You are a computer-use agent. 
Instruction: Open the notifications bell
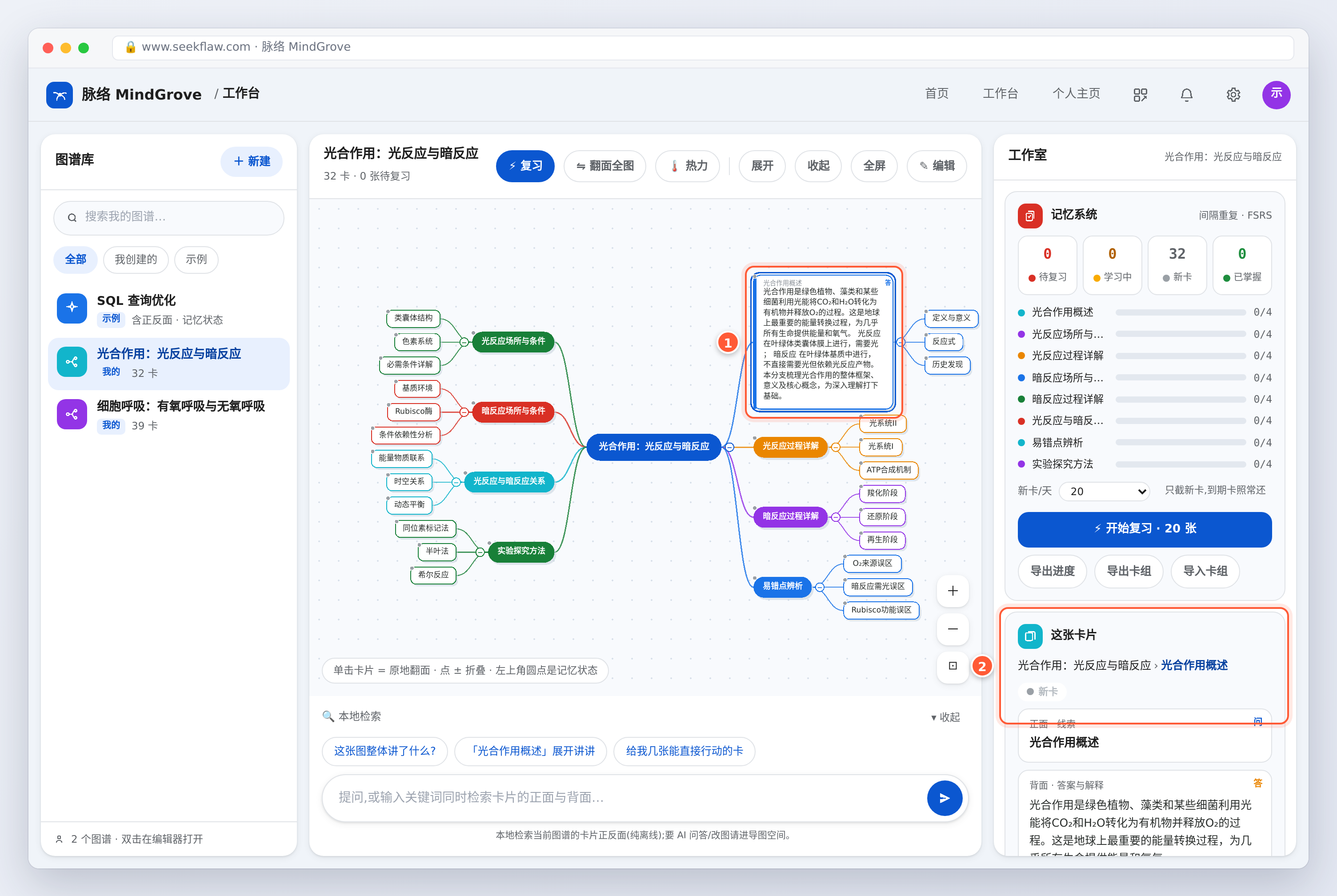tap(1187, 95)
